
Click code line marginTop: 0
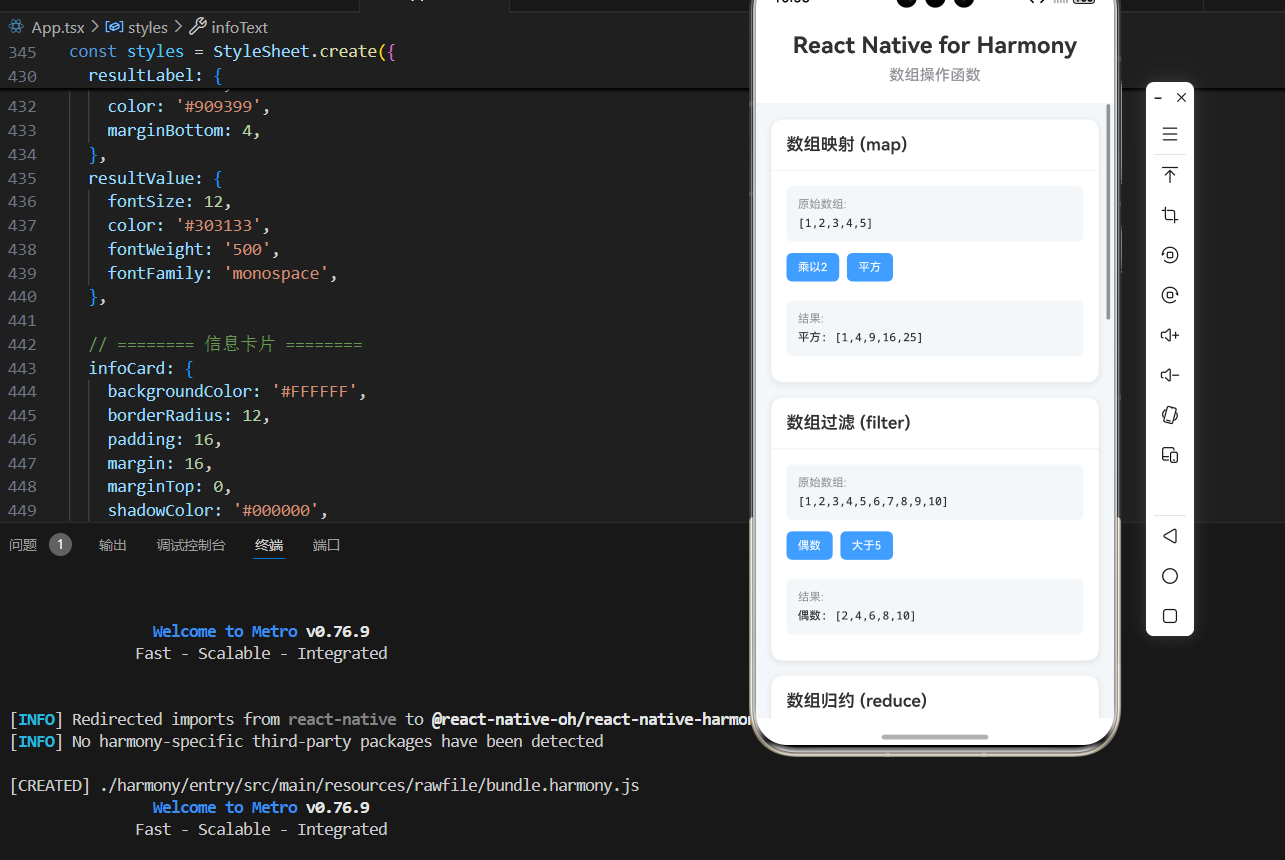point(170,487)
